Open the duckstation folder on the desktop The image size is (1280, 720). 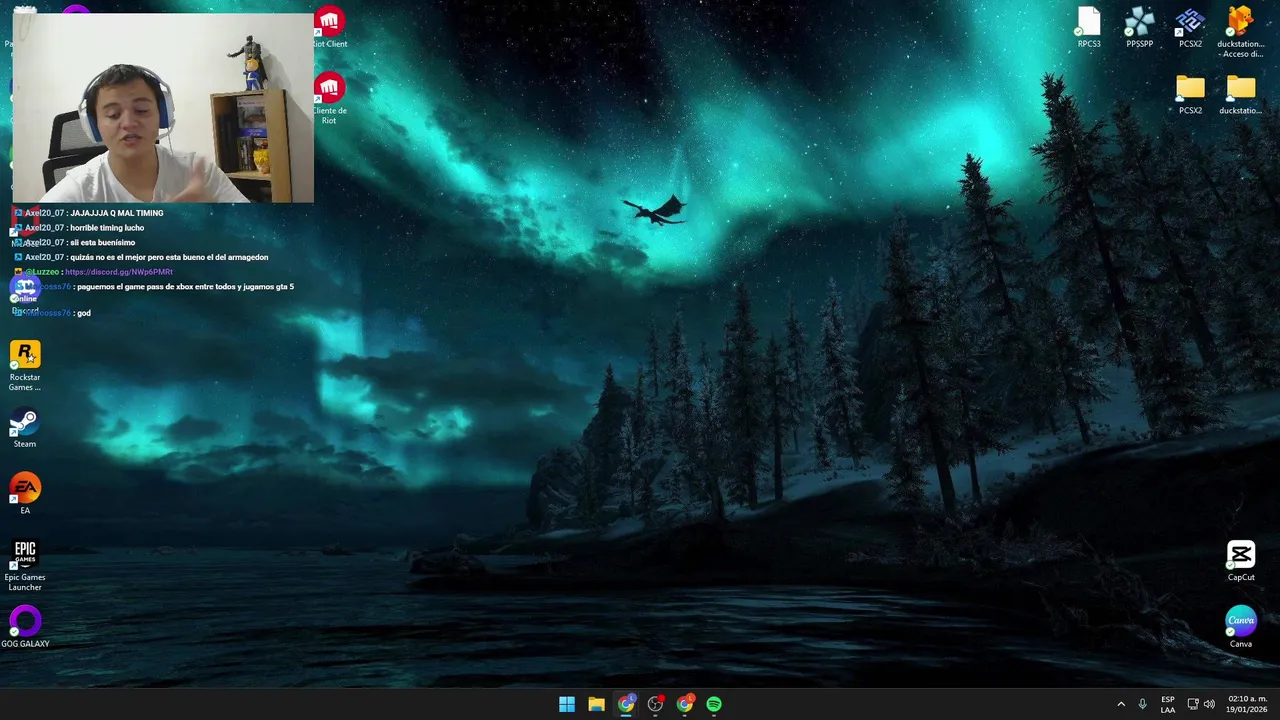coord(1241,94)
